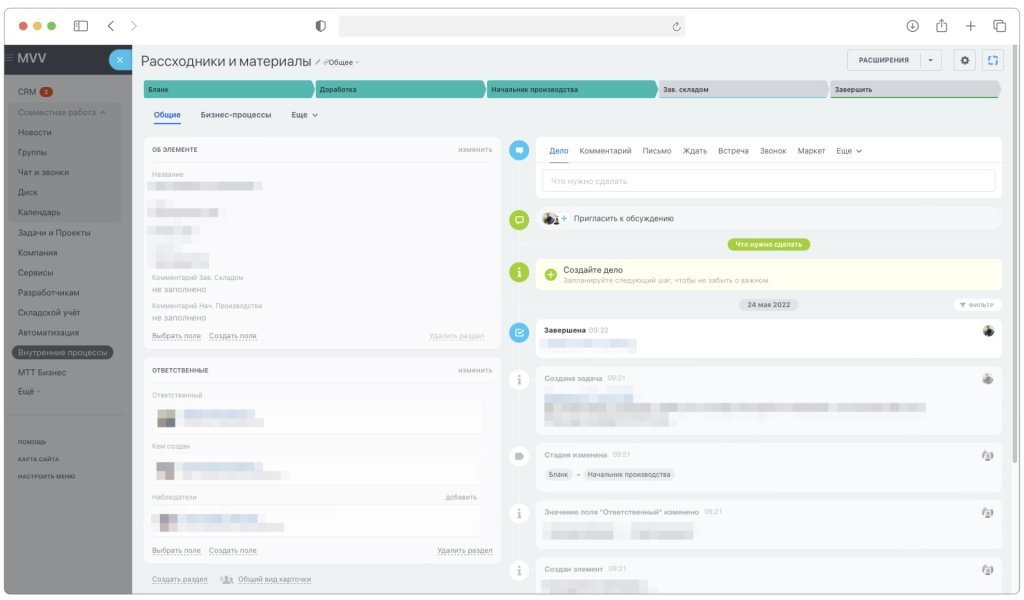
Task: Click the stage icon beside Стадия изменена
Action: click(x=519, y=456)
